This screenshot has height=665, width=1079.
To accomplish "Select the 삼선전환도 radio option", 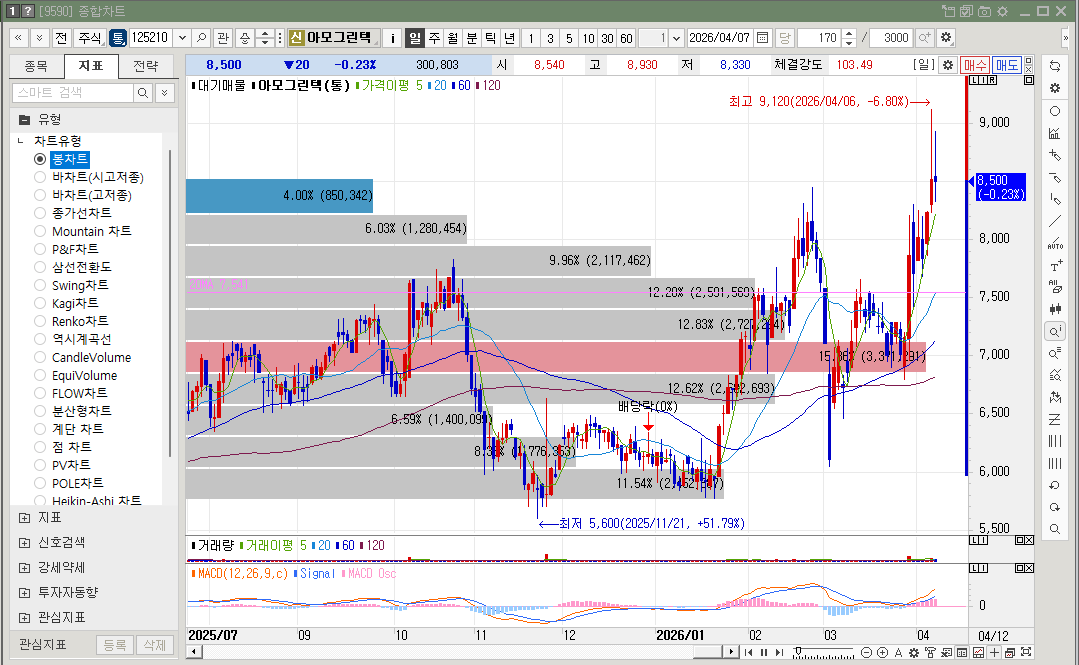I will click(40, 267).
